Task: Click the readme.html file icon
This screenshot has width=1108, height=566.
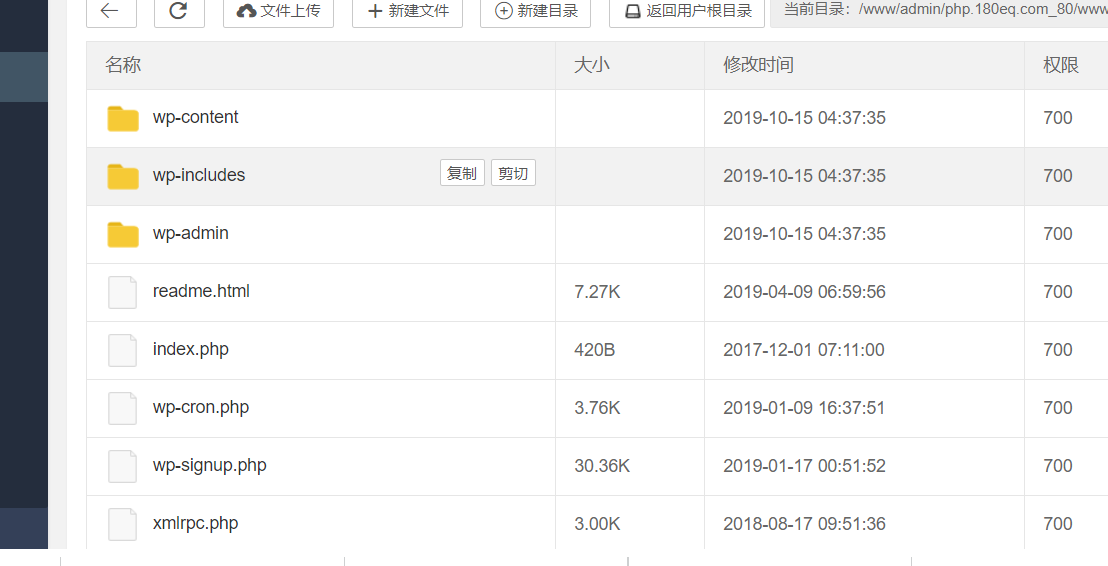Action: coord(122,292)
